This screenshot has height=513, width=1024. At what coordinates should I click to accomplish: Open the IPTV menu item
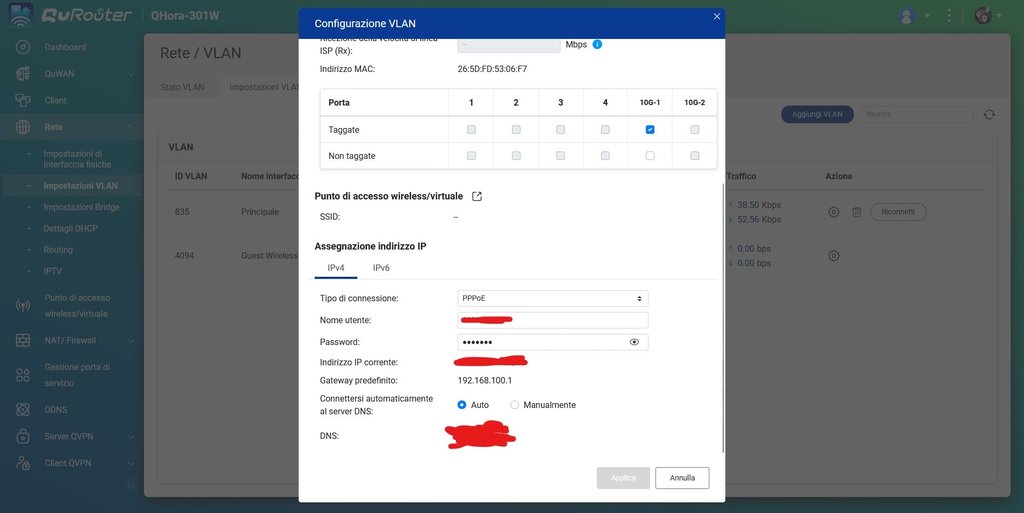tap(53, 271)
